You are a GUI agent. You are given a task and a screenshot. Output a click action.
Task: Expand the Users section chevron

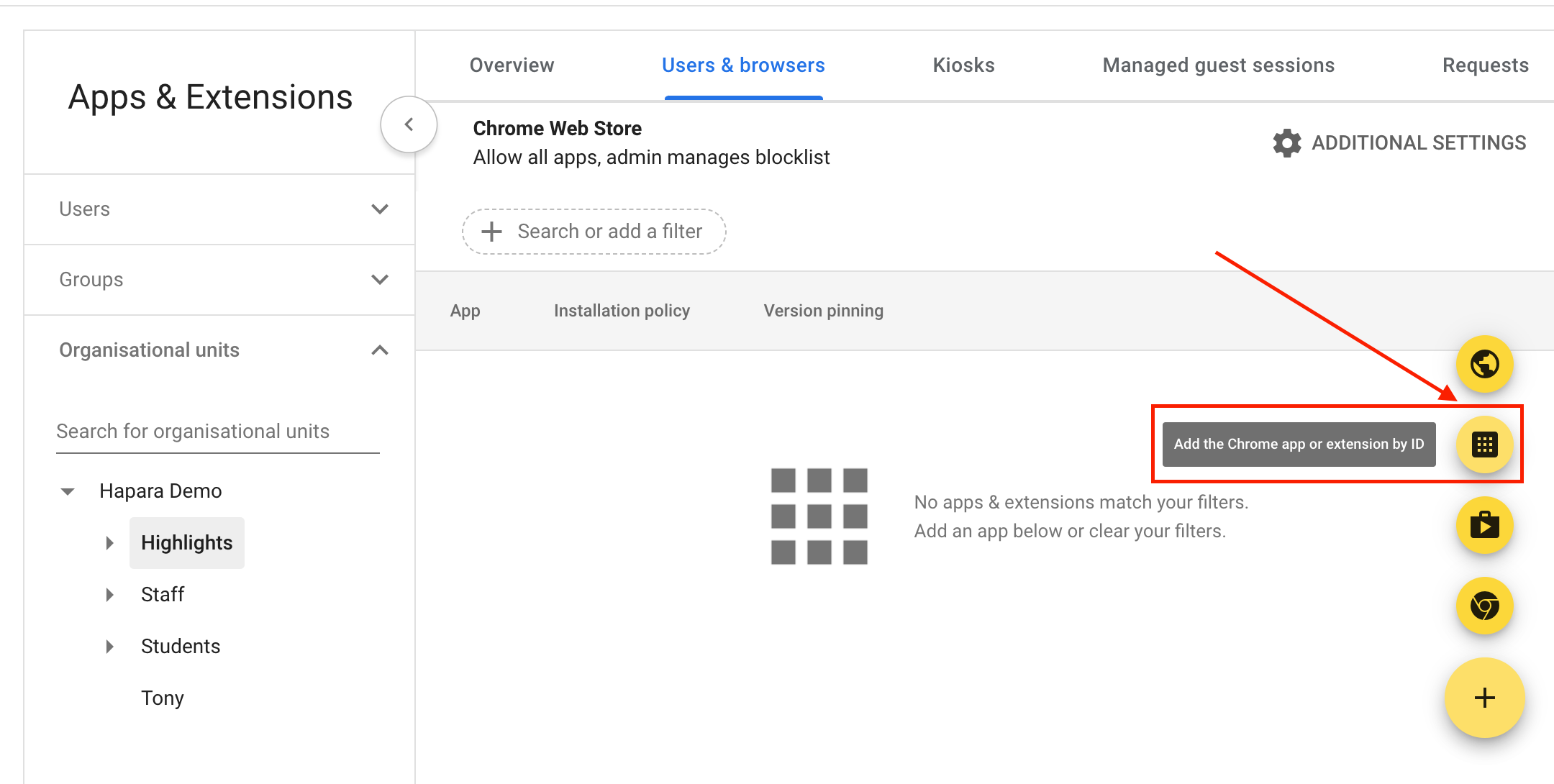(x=380, y=209)
